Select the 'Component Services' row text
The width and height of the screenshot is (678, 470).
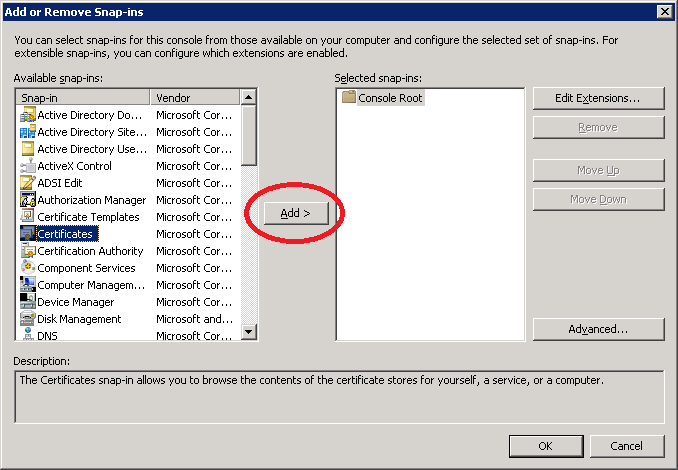click(x=86, y=268)
